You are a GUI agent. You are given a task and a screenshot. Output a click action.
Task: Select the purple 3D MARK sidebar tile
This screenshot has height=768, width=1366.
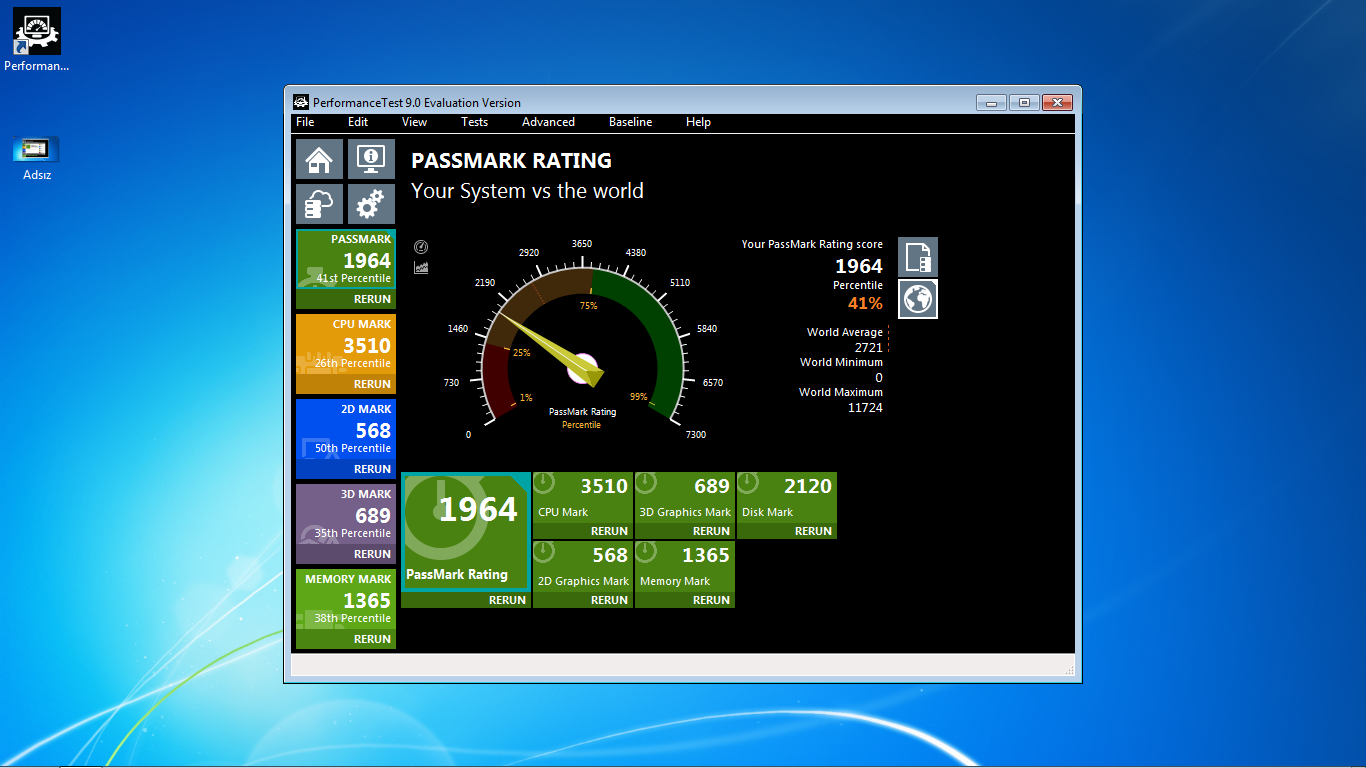point(346,514)
